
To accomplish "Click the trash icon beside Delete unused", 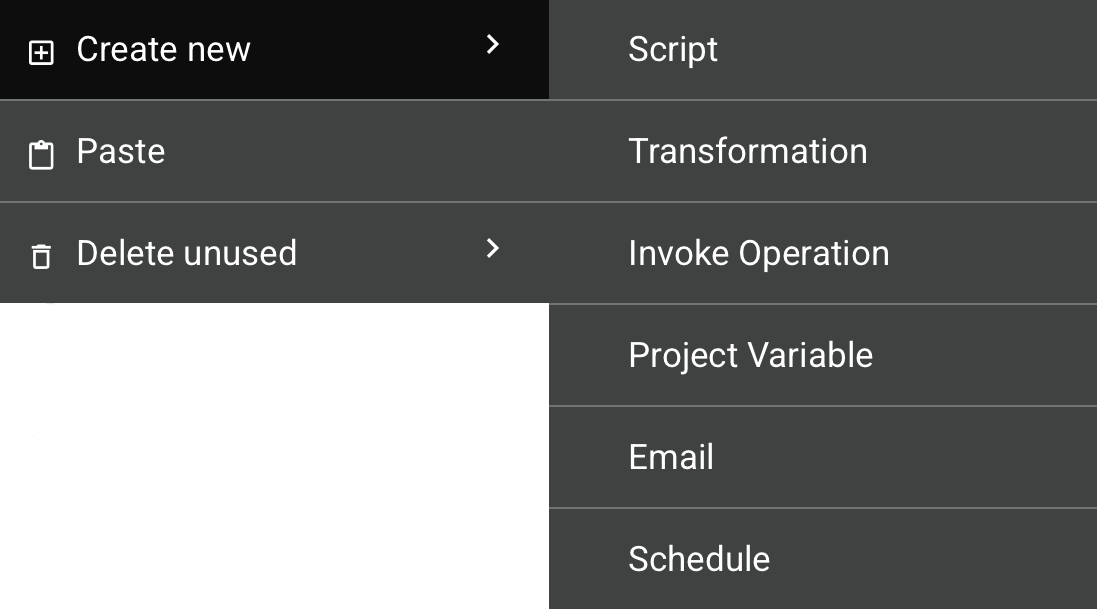I will [x=41, y=256].
